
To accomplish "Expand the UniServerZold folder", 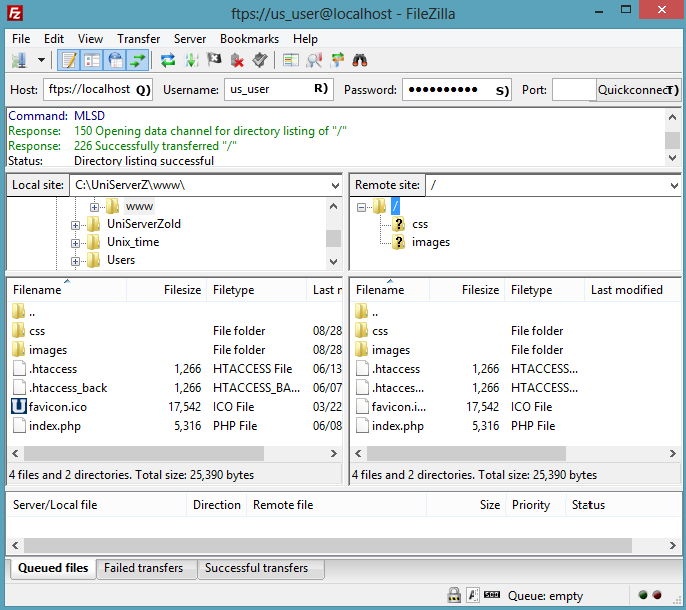I will tap(75, 225).
